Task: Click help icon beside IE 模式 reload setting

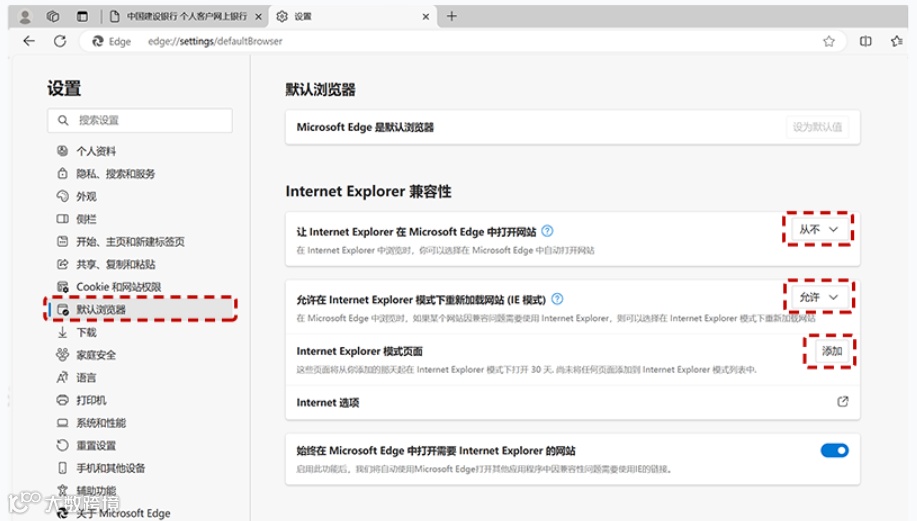Action: click(557, 299)
